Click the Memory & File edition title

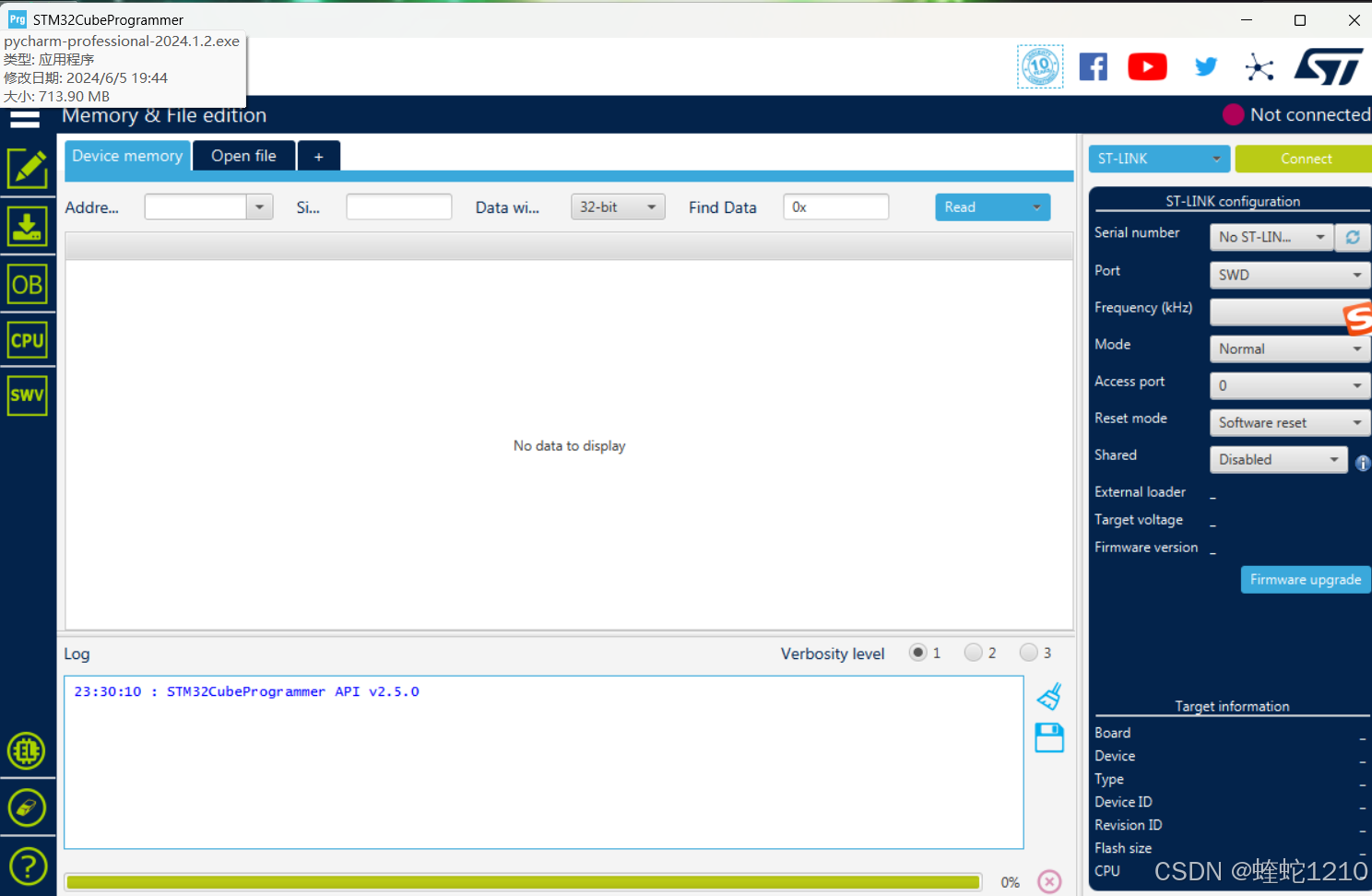point(164,115)
